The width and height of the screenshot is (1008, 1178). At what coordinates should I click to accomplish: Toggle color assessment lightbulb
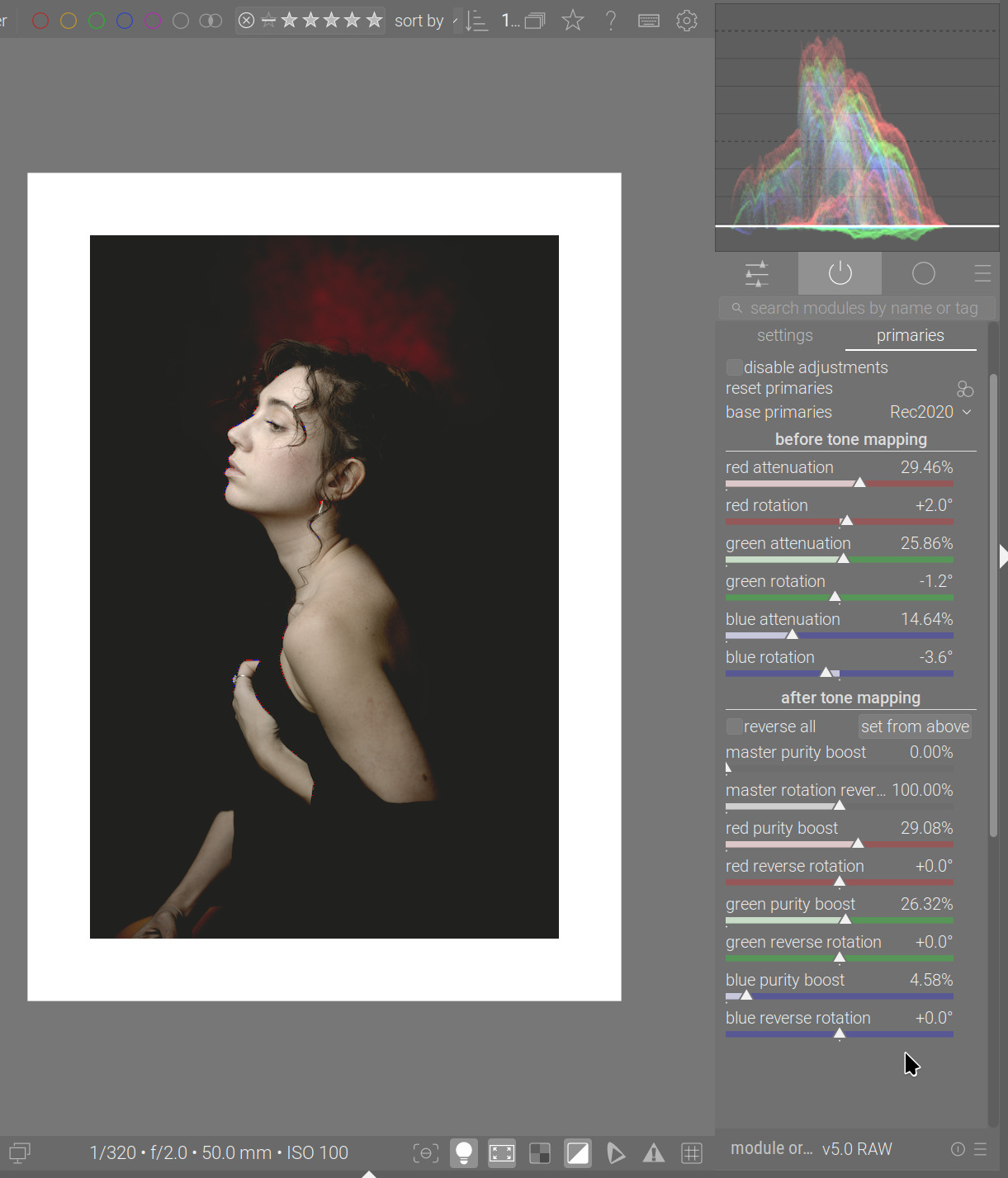(x=464, y=1153)
